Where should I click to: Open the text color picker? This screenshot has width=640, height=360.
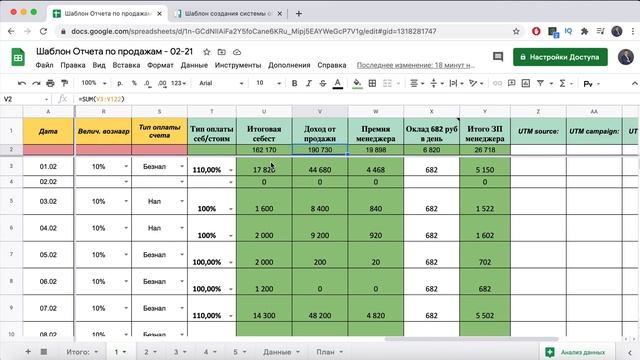(338, 83)
